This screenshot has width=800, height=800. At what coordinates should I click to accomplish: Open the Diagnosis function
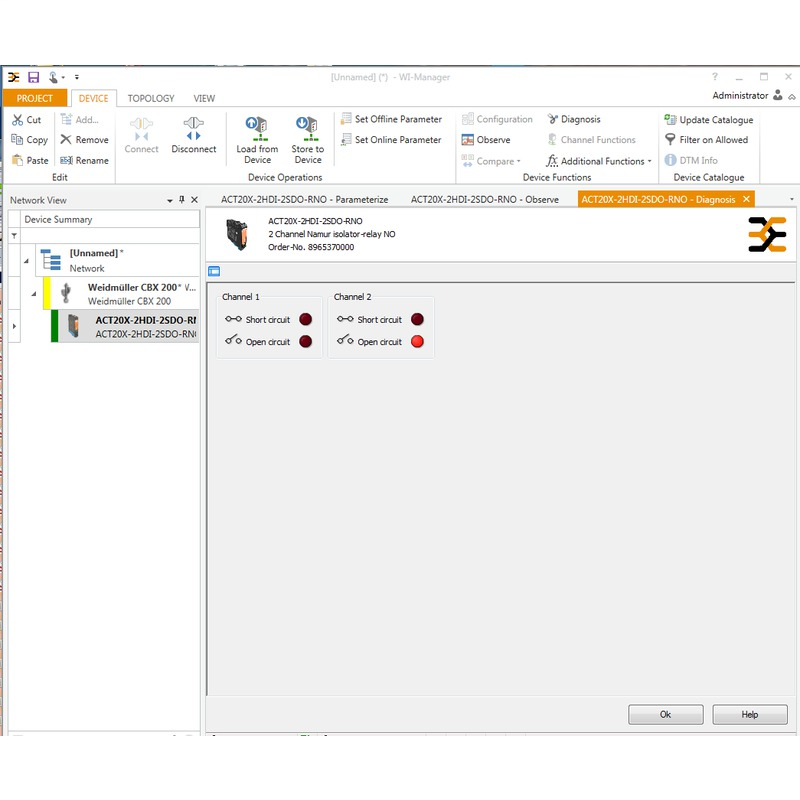pyautogui.click(x=574, y=119)
